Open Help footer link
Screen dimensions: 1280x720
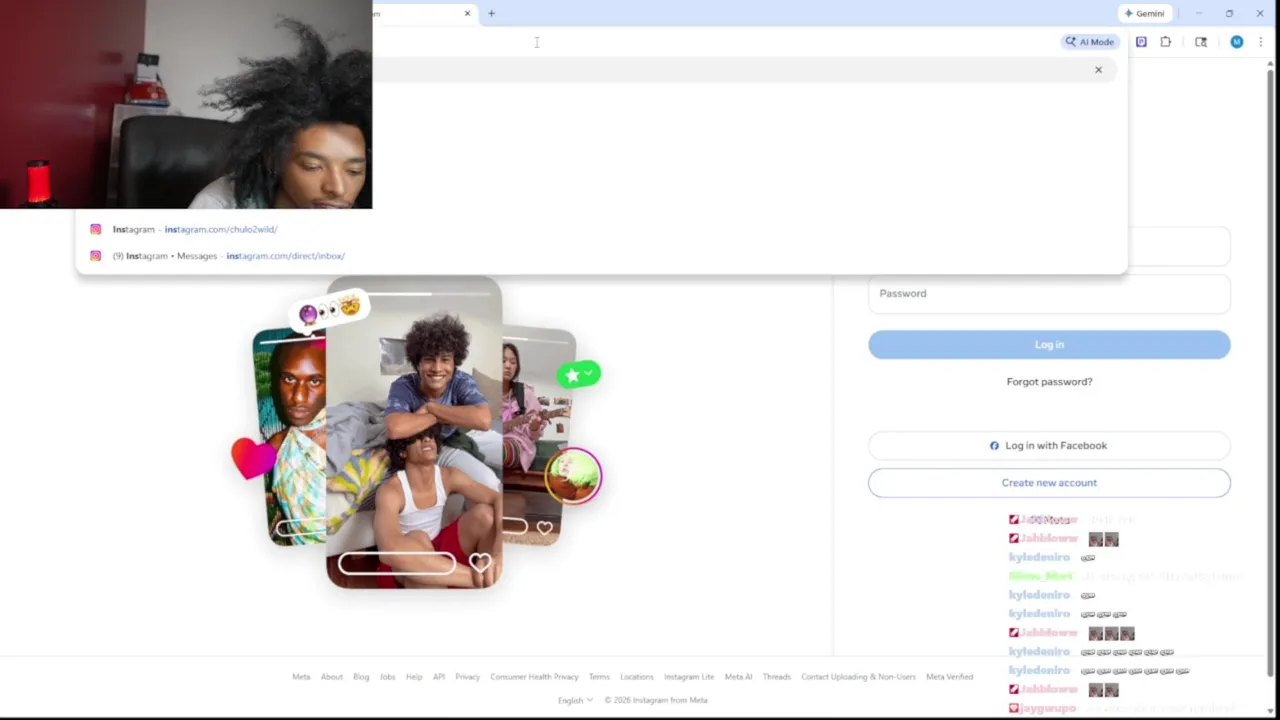click(x=414, y=677)
